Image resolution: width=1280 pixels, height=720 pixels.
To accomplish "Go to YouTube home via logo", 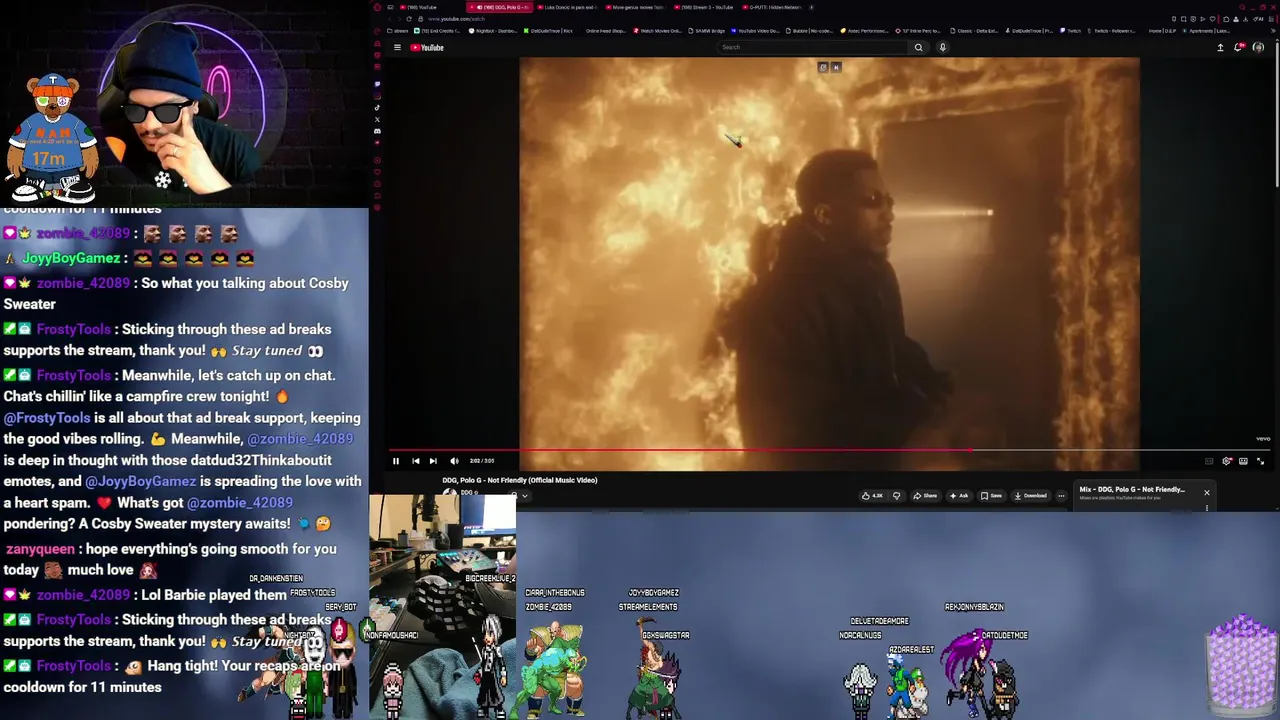I will (x=428, y=47).
